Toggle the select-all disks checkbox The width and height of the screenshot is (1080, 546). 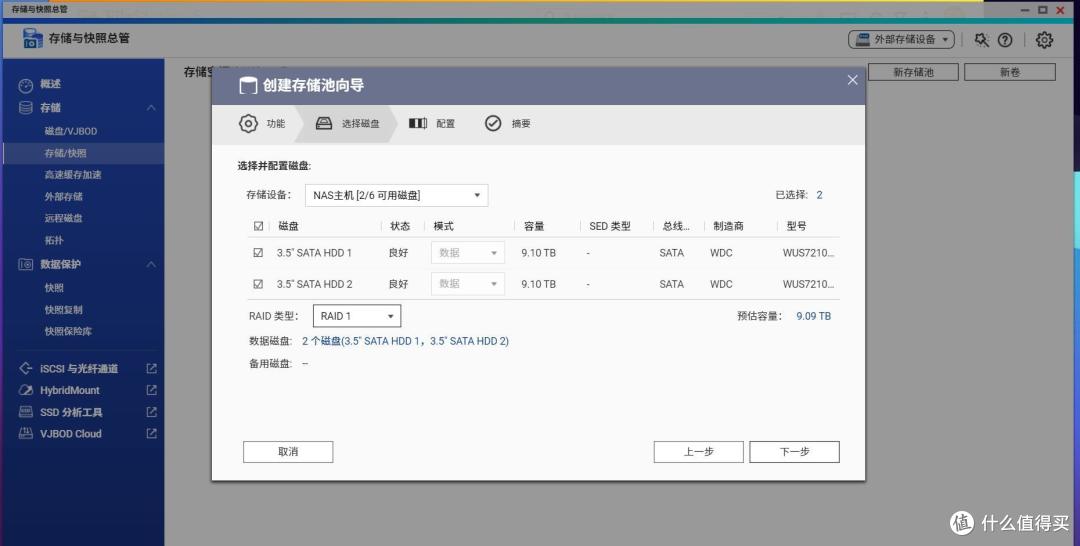258,226
